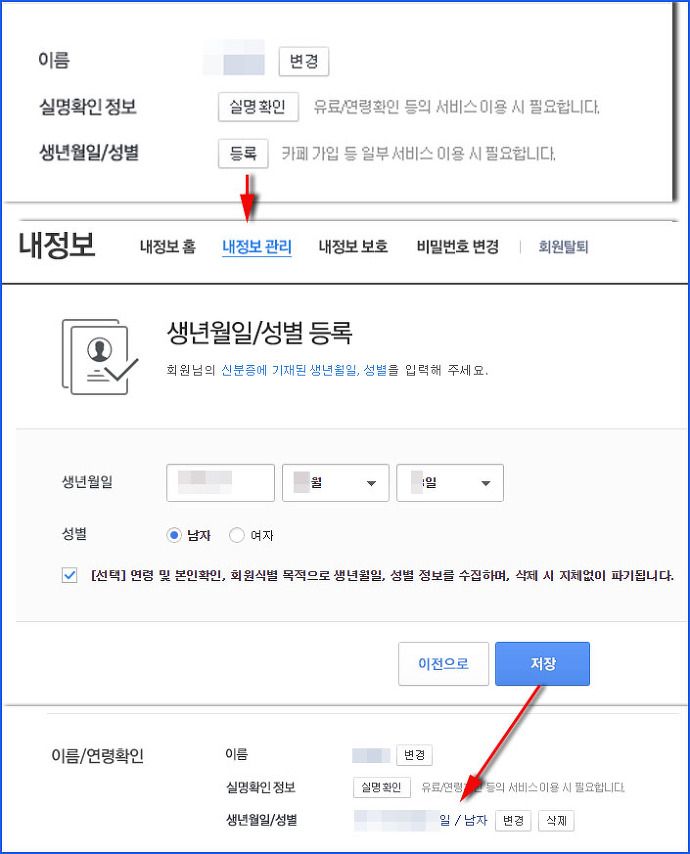Go to 내정보 보호 tab
690x854 pixels.
(x=353, y=247)
